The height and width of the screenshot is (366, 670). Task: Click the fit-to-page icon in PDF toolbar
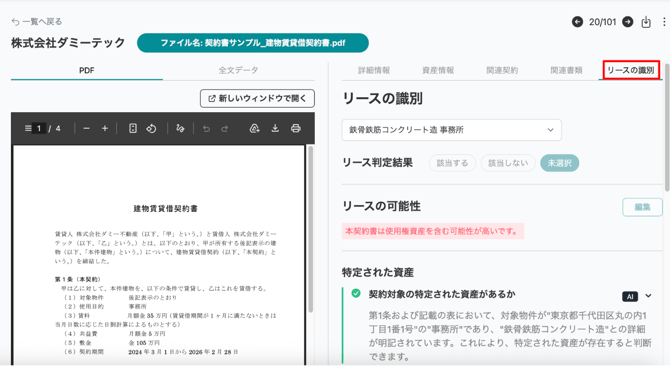pyautogui.click(x=133, y=128)
